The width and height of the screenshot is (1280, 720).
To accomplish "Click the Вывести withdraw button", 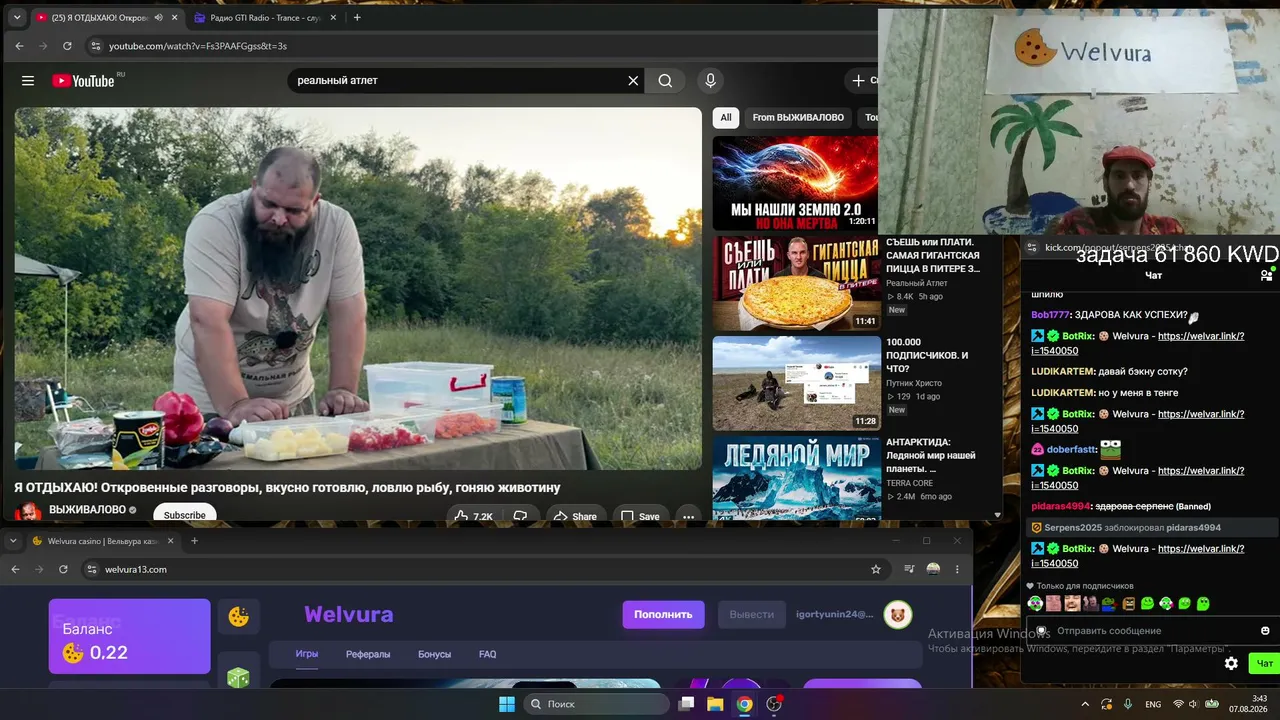I will click(751, 614).
